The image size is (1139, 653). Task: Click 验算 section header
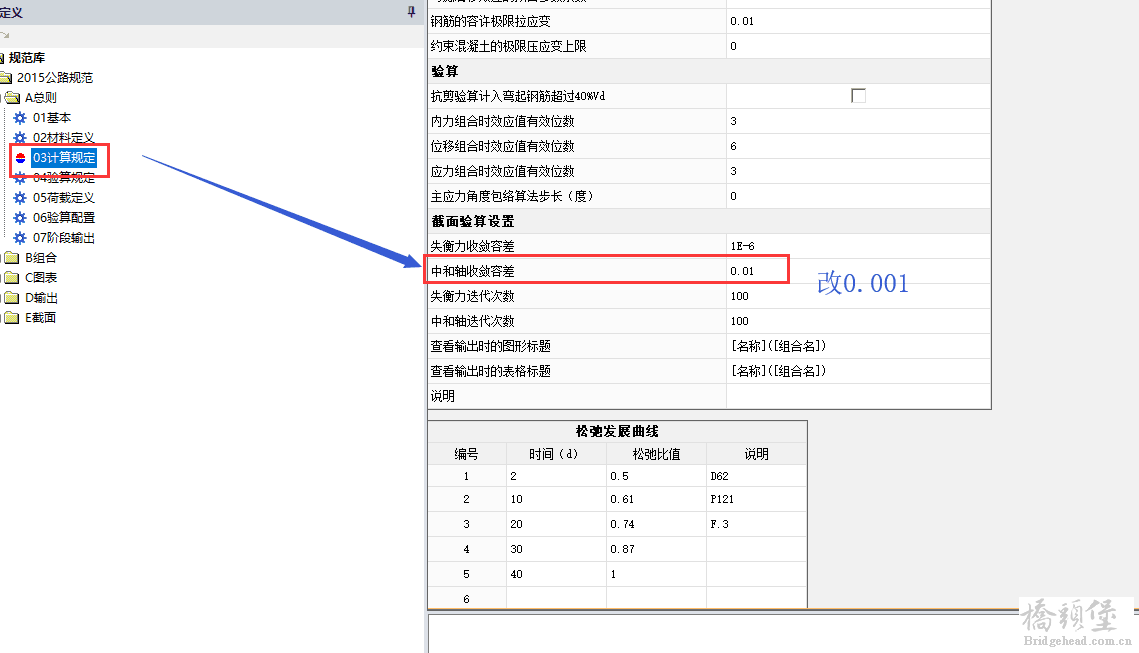[709, 71]
